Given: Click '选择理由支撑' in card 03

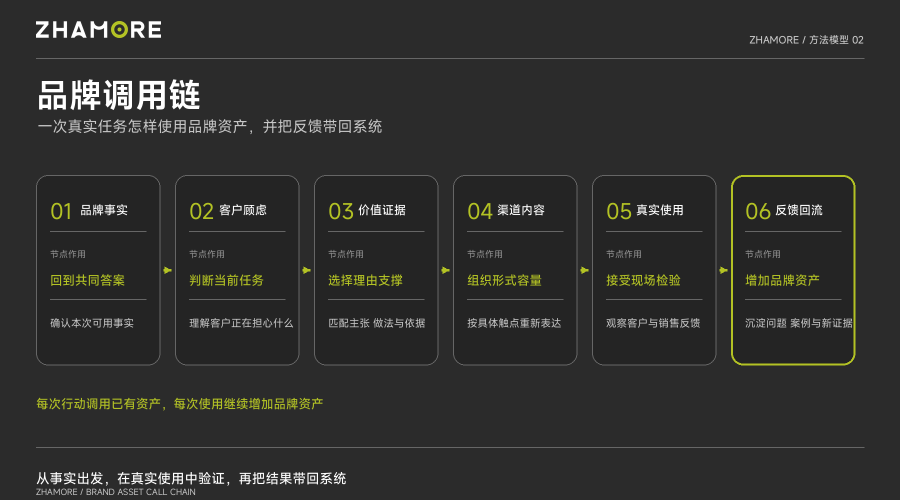Looking at the screenshot, I should (365, 281).
